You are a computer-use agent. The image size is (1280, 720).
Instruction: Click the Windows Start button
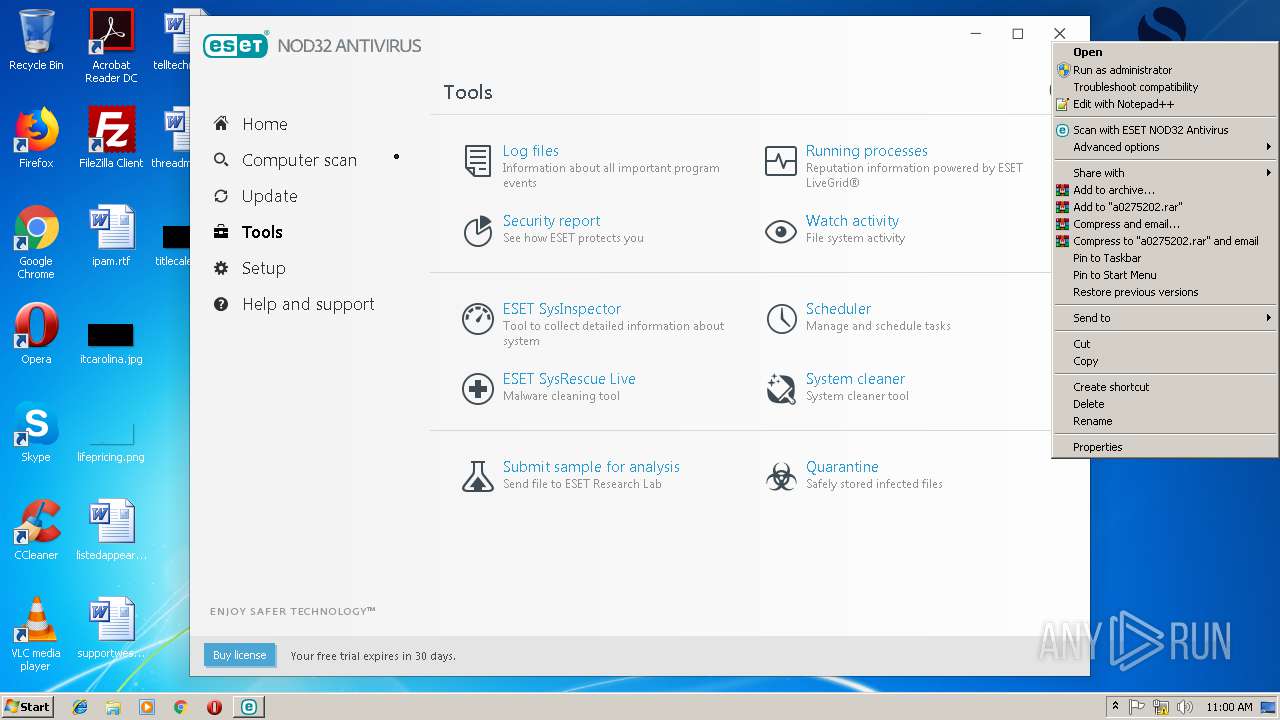[x=28, y=707]
